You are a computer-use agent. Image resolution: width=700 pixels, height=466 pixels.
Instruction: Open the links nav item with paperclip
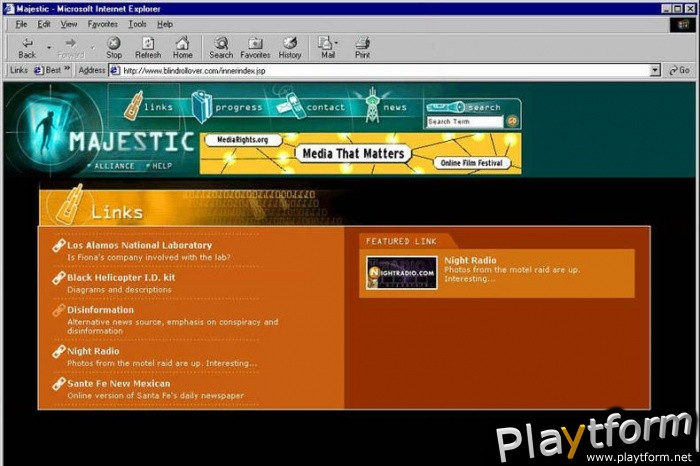(x=148, y=106)
